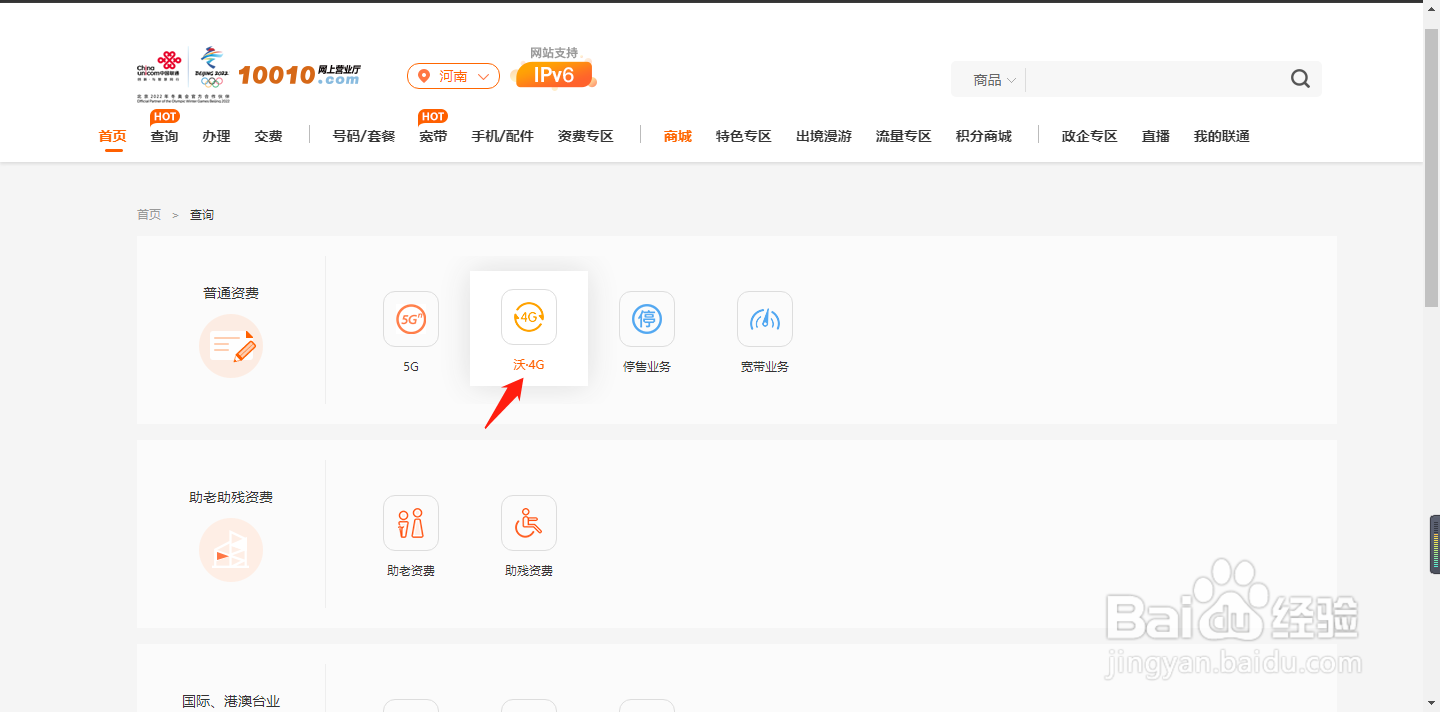
Task: Click the 10010.com site logo
Action: click(300, 72)
